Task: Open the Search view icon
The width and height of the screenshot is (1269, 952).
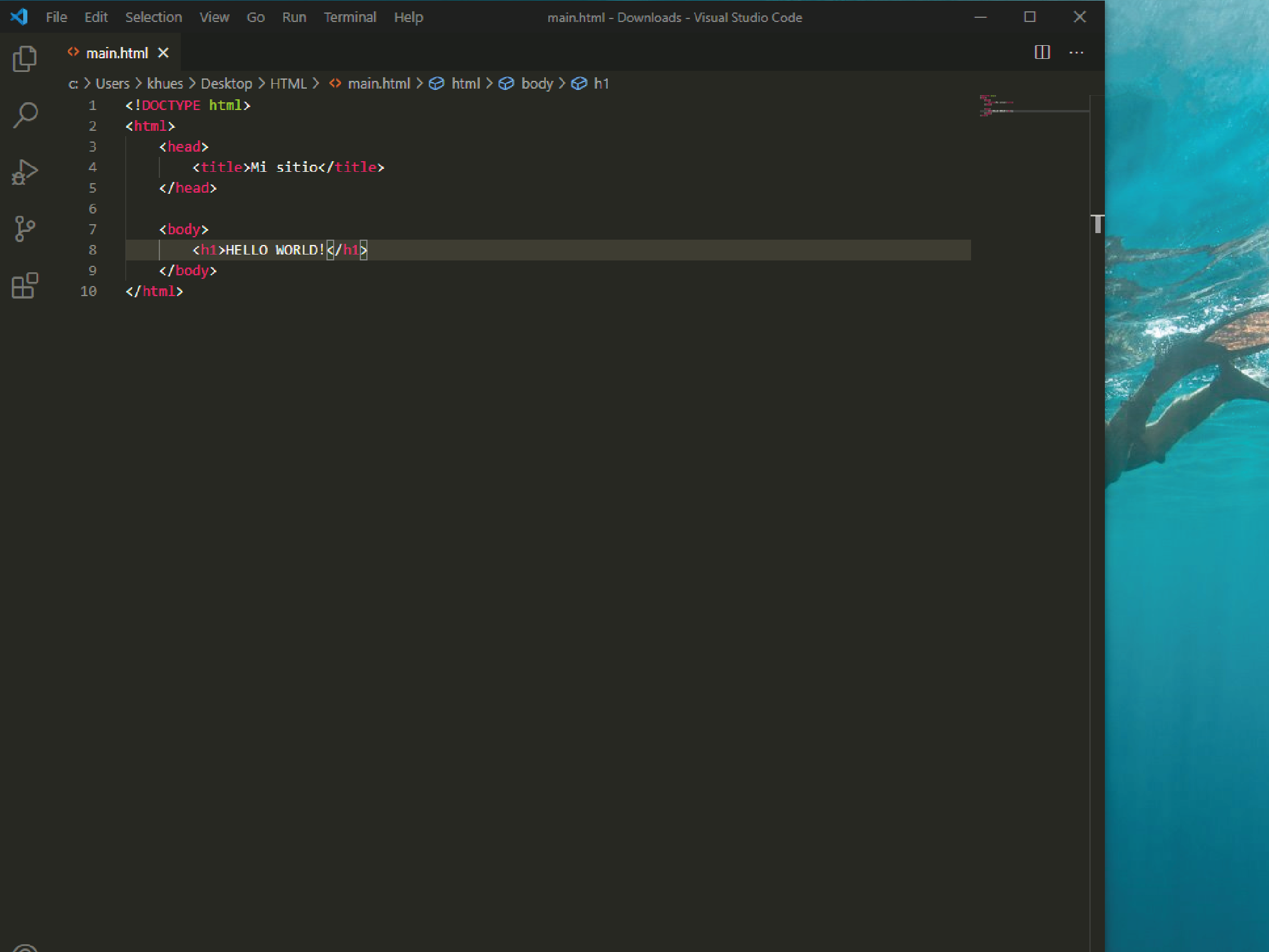Action: (x=24, y=115)
